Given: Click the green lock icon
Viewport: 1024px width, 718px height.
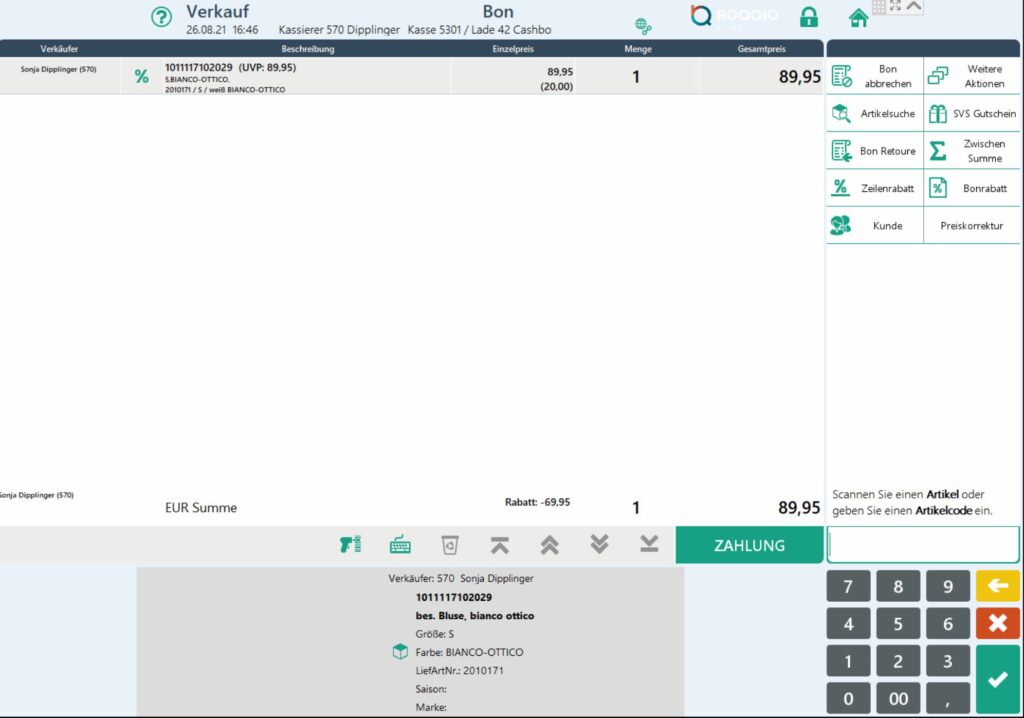Looking at the screenshot, I should pos(809,17).
